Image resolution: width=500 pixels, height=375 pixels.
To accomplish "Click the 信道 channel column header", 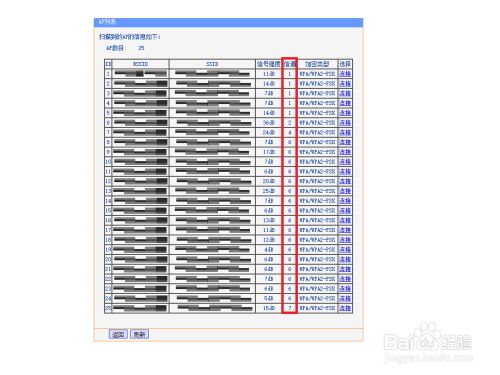I will click(x=290, y=64).
